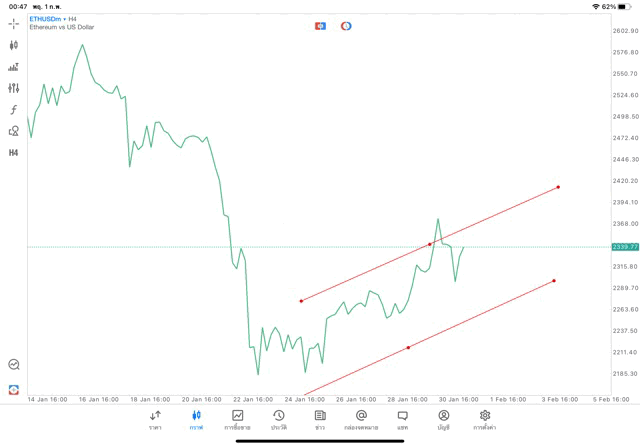640x447 pixels.
Task: Select the crosshair cursor tool
Action: (13, 24)
